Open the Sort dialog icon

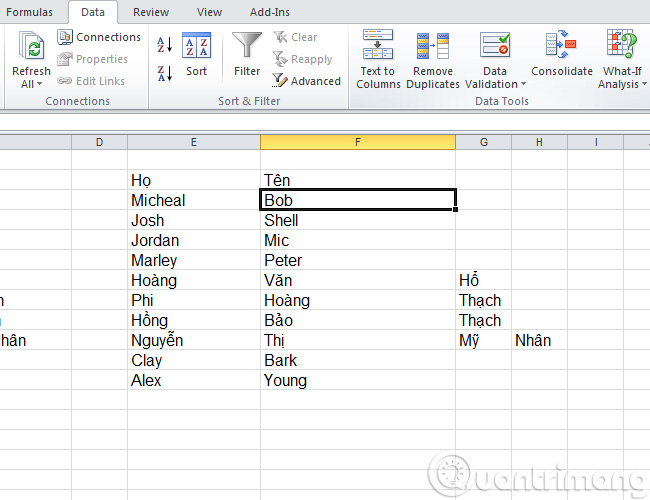[x=196, y=45]
